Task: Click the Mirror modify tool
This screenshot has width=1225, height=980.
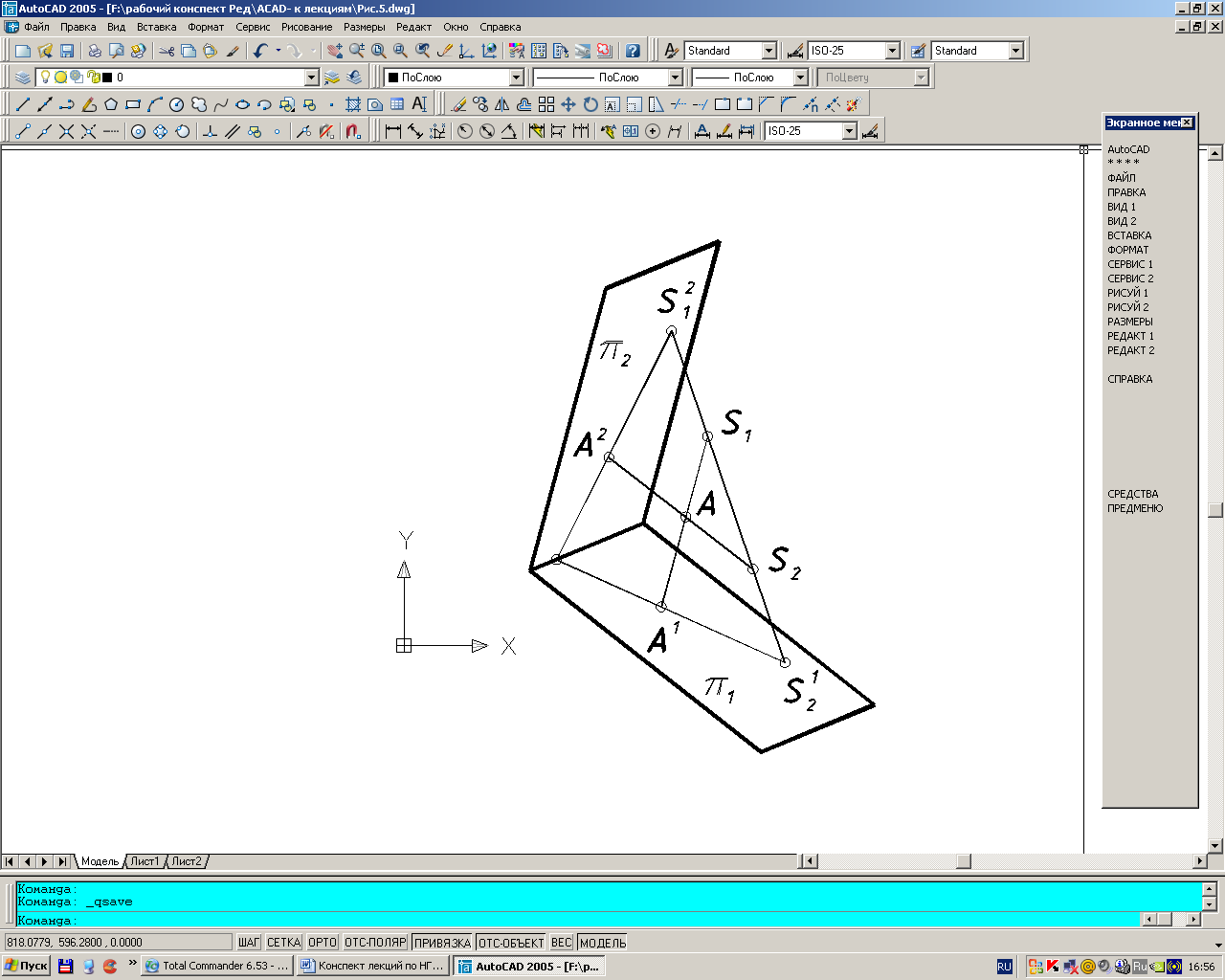Action: pyautogui.click(x=502, y=104)
